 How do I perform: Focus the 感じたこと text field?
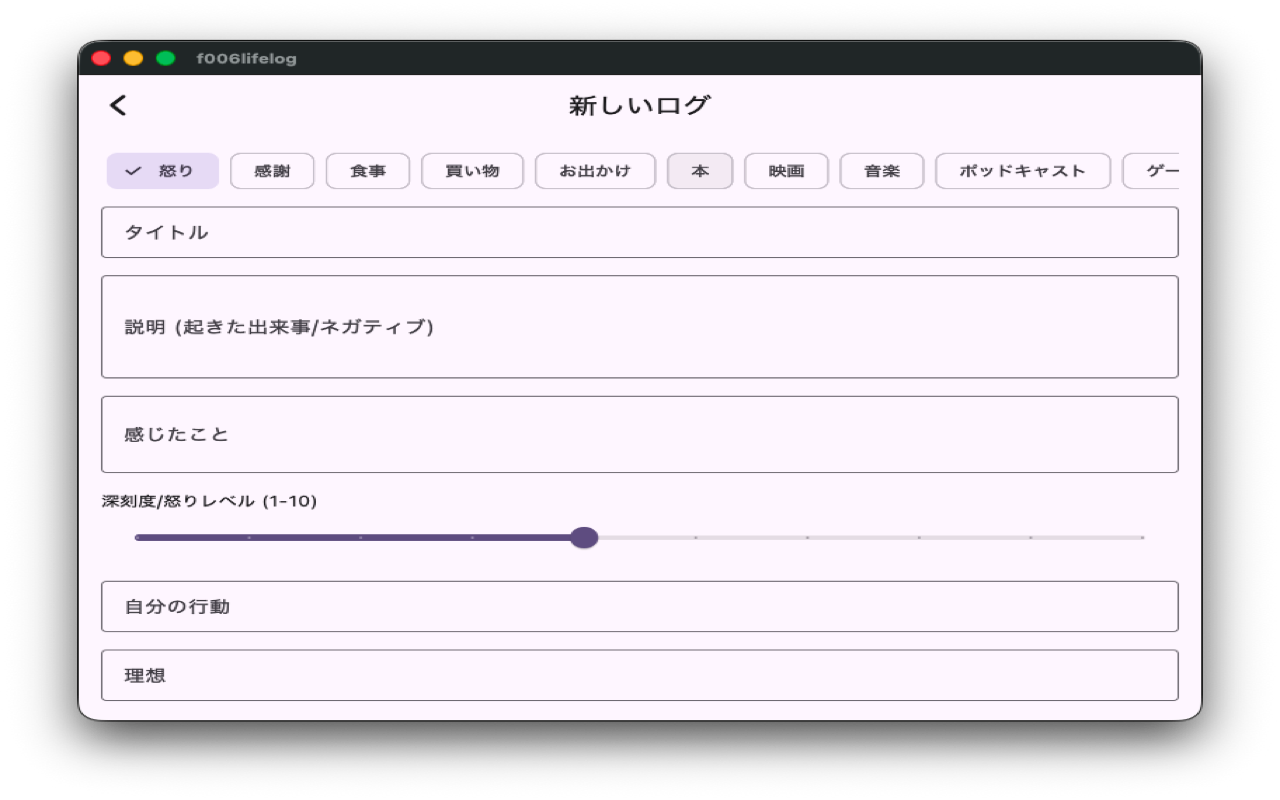(x=640, y=434)
